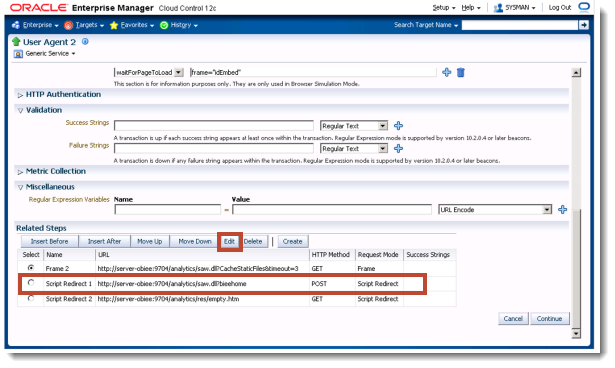Click the scrollbar up arrow
615x368 pixels.
(576, 73)
